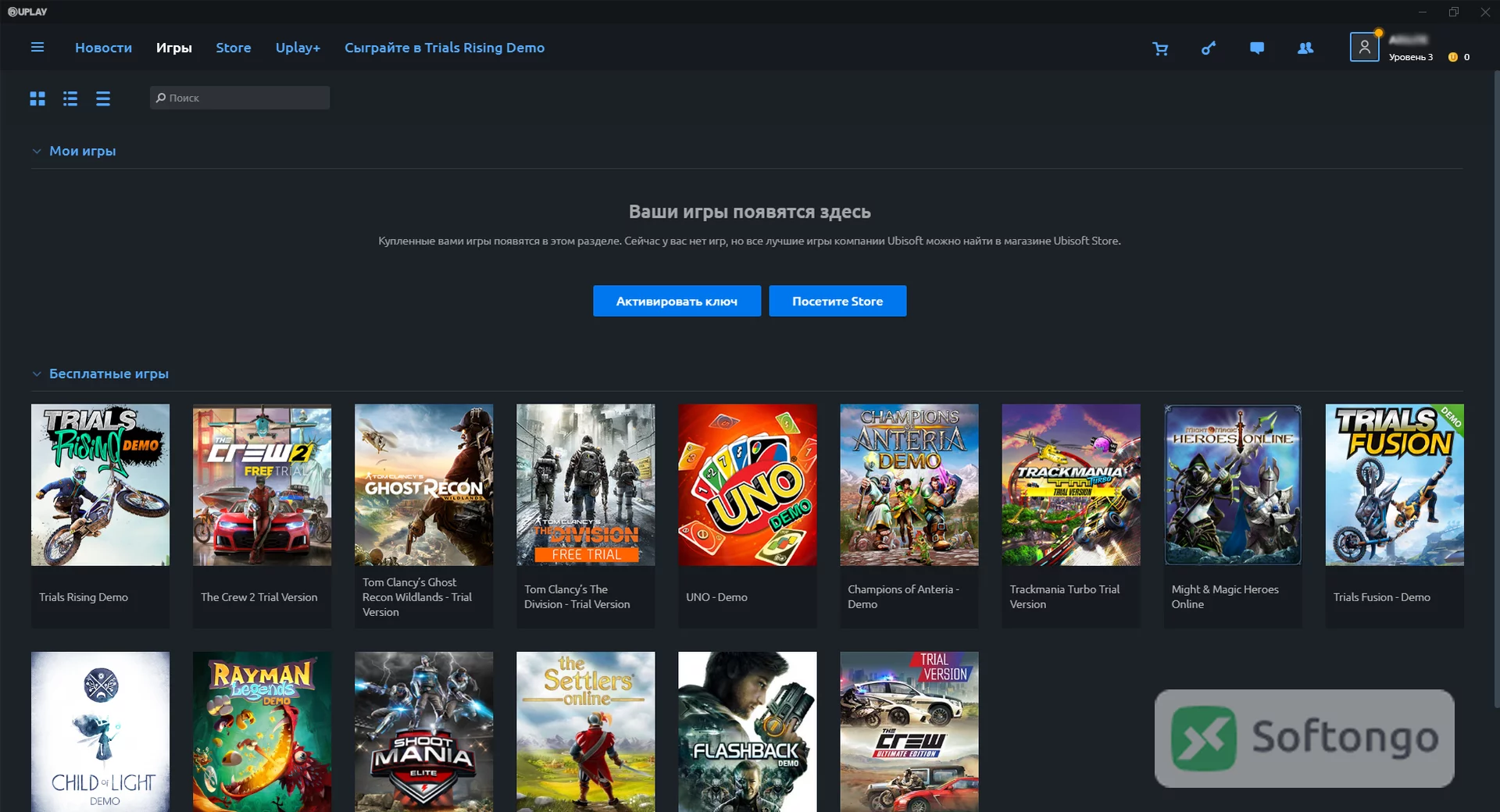Open the user profile avatar
Screen dimensions: 1500x812
point(1364,47)
